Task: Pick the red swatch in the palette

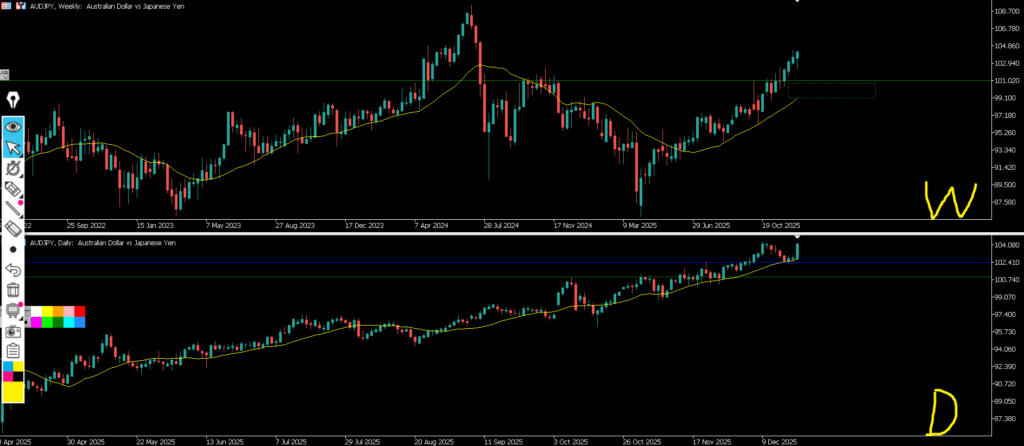Action: pos(80,312)
